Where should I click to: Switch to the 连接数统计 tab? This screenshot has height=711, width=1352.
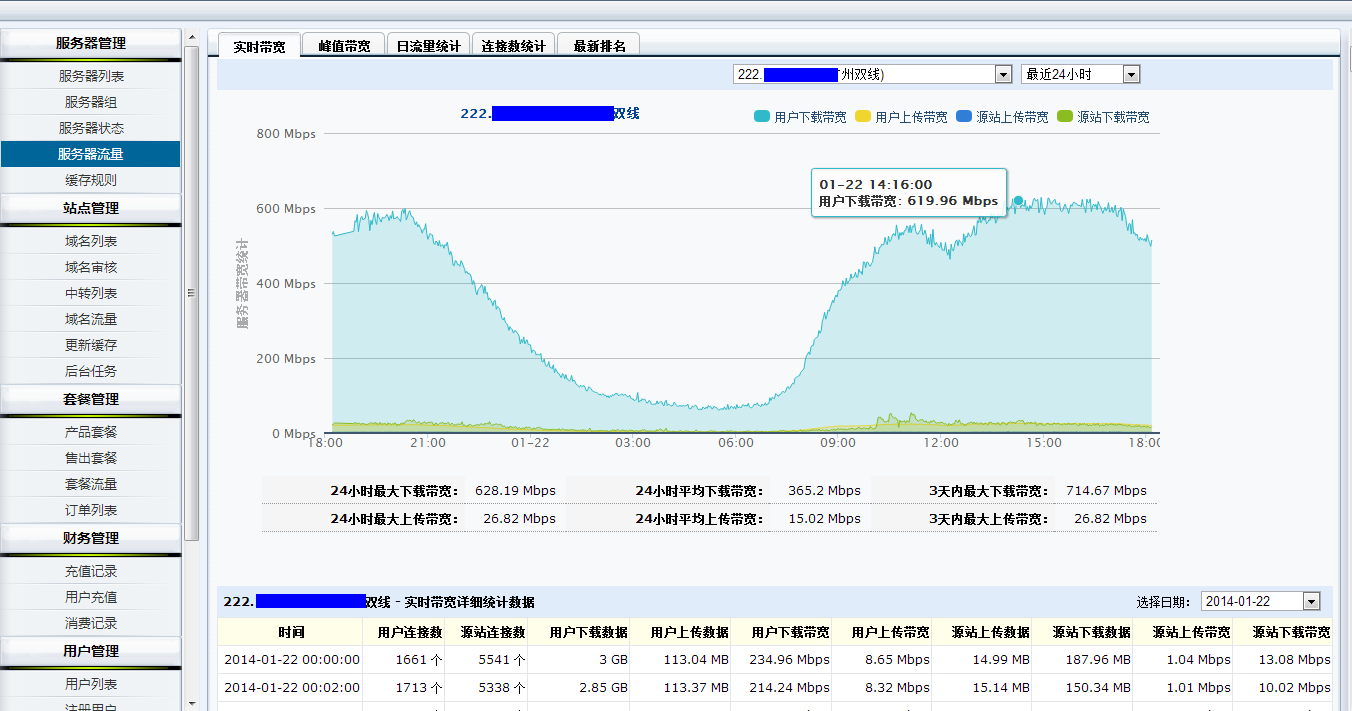(x=513, y=46)
